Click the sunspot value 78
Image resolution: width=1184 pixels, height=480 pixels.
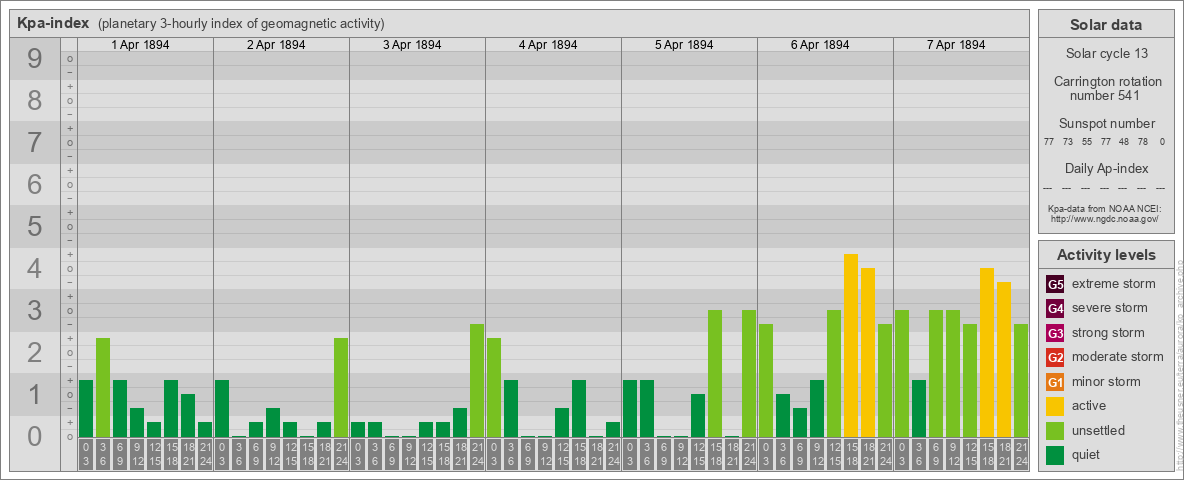[1143, 142]
